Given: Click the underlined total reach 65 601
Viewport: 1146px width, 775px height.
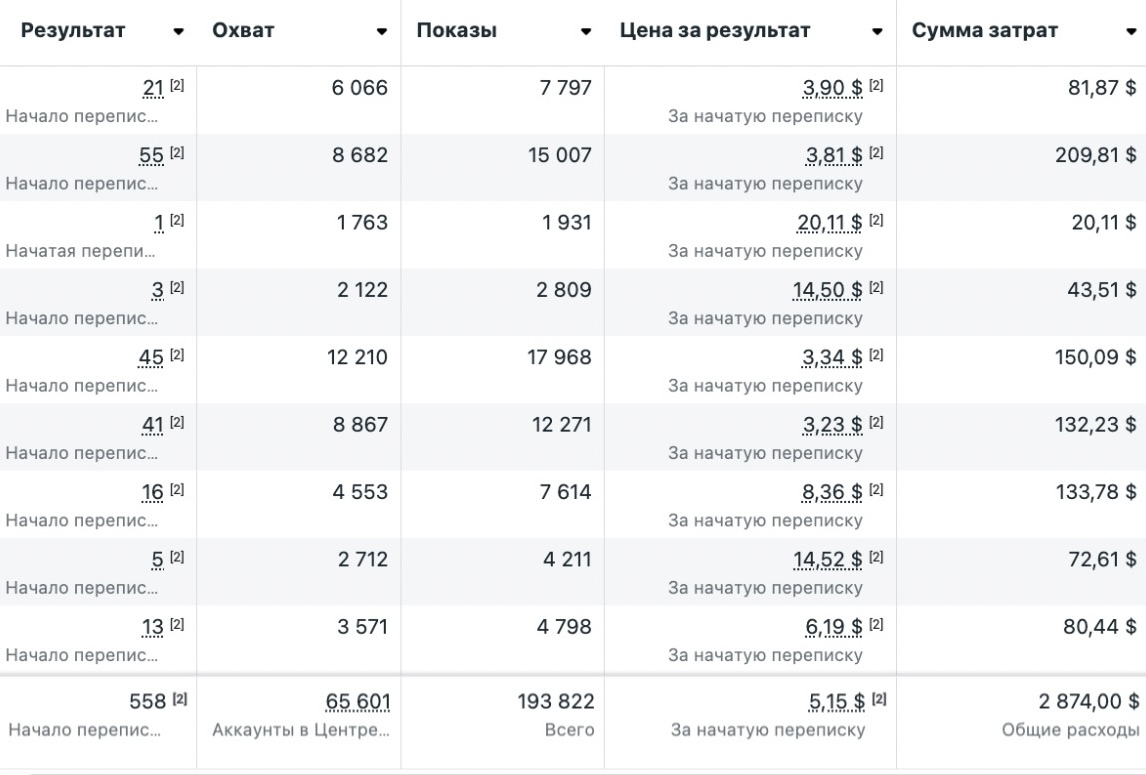Looking at the screenshot, I should (357, 702).
